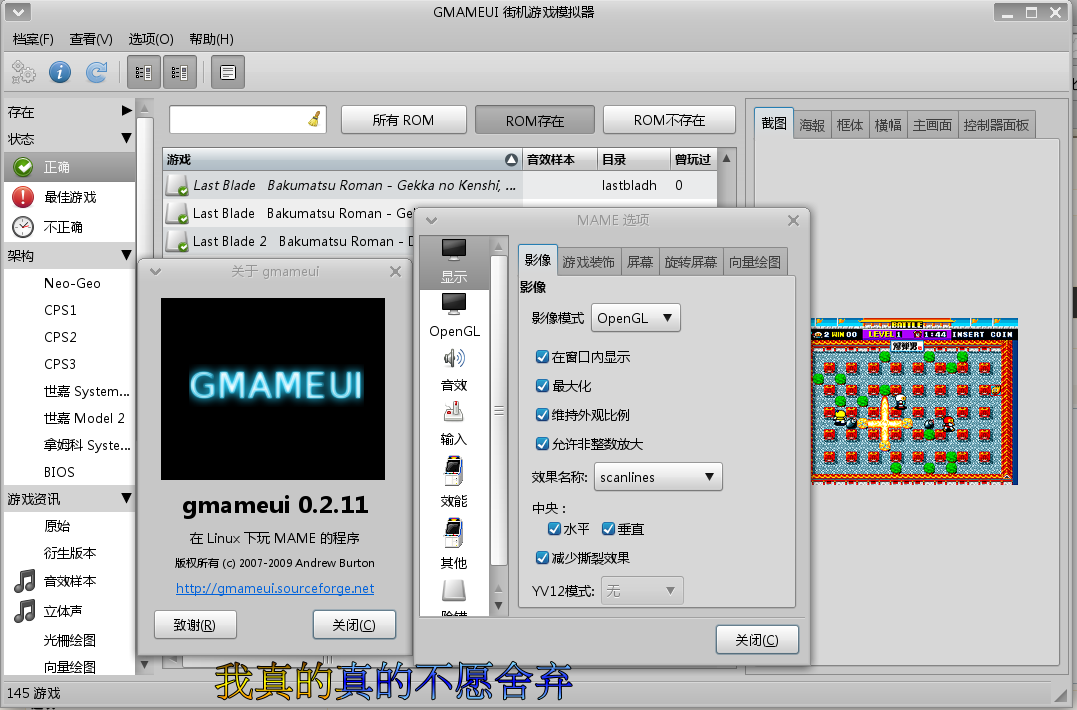Switch to the 向量绘图 tab in MAME options
The width and height of the screenshot is (1077, 710).
click(755, 262)
